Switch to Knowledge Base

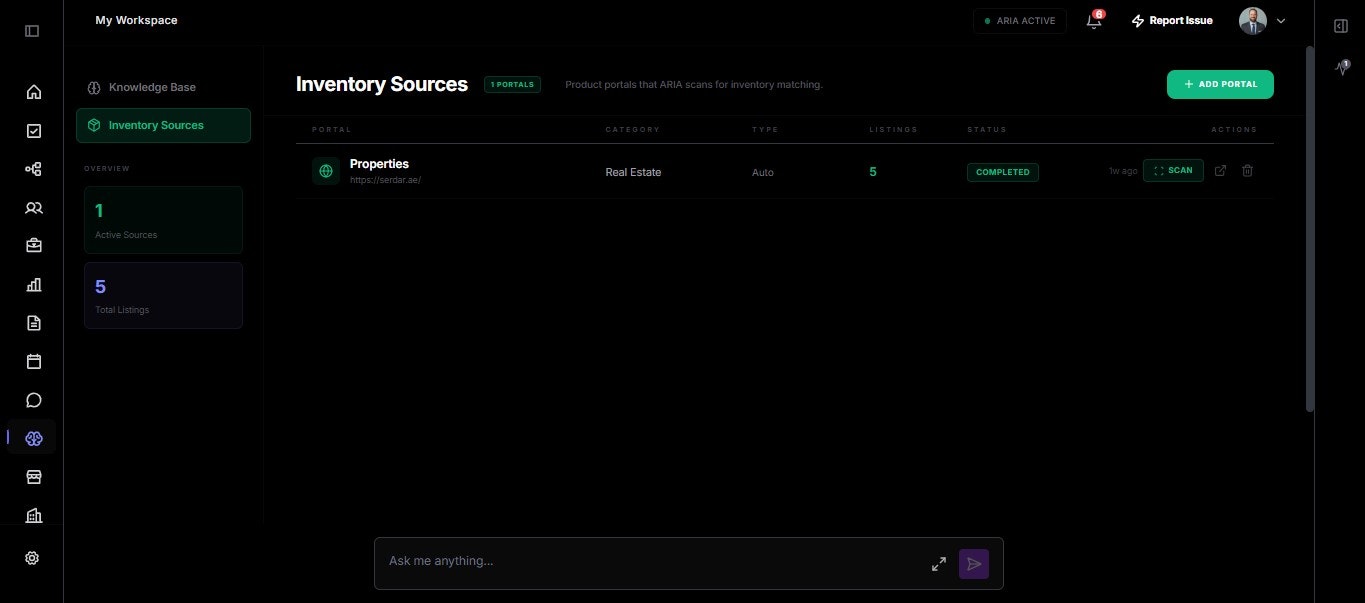point(152,87)
